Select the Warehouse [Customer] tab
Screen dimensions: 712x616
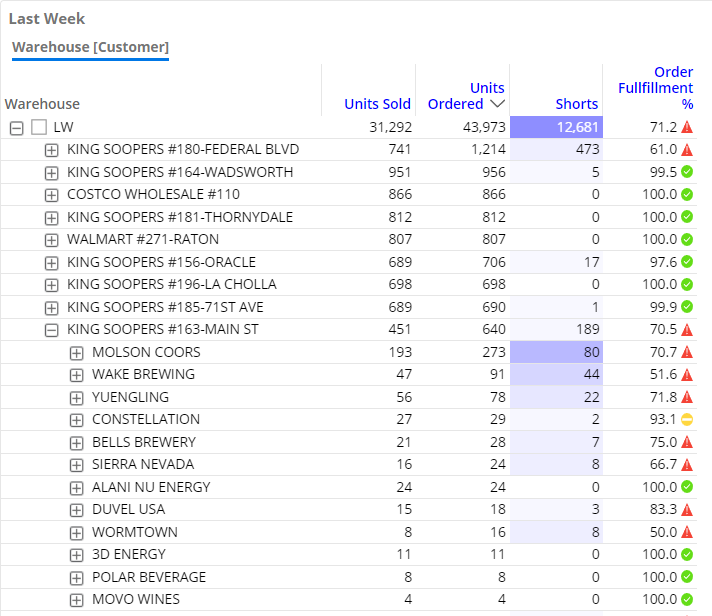pos(90,47)
